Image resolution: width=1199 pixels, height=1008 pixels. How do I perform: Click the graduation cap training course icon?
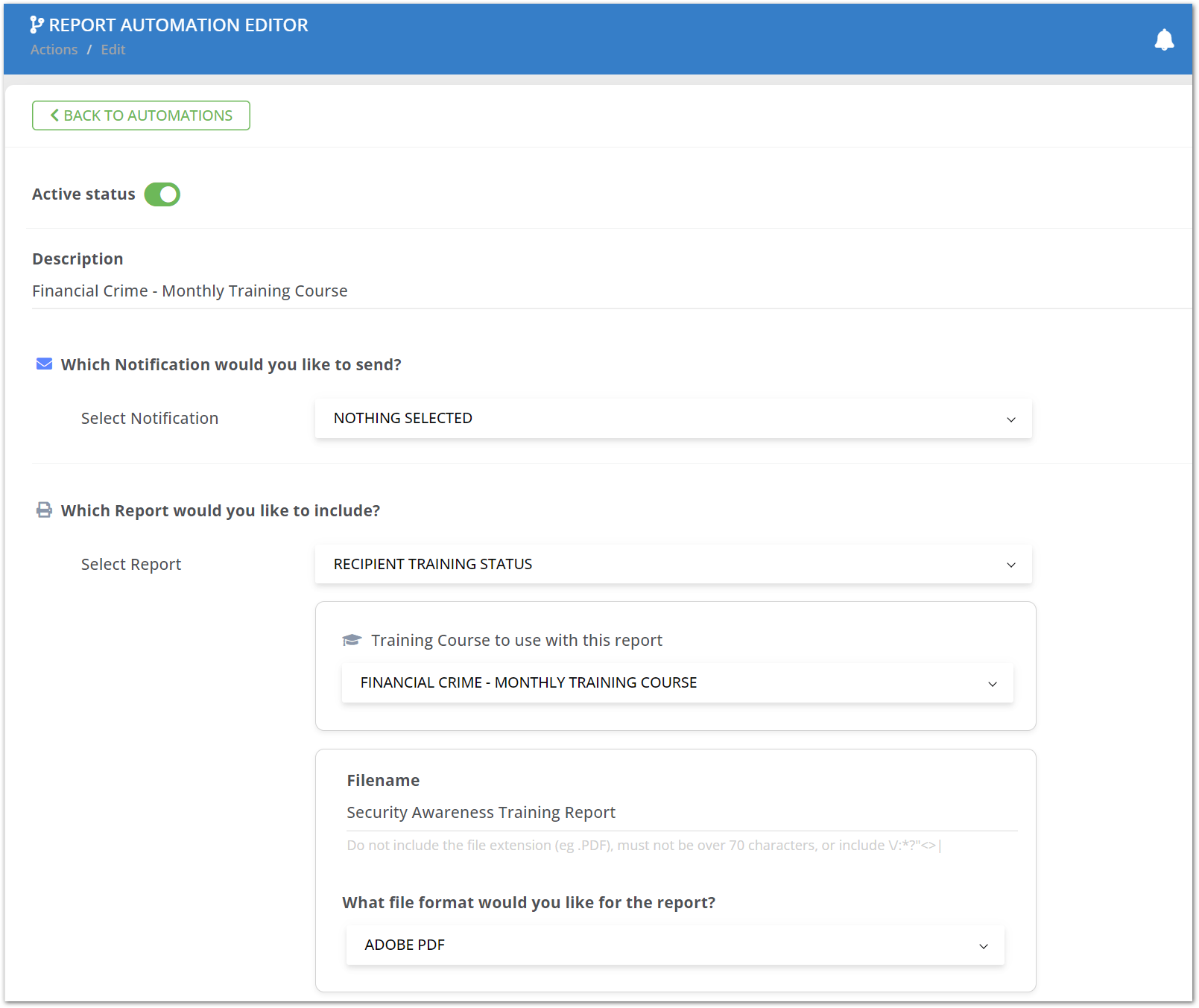coord(351,639)
